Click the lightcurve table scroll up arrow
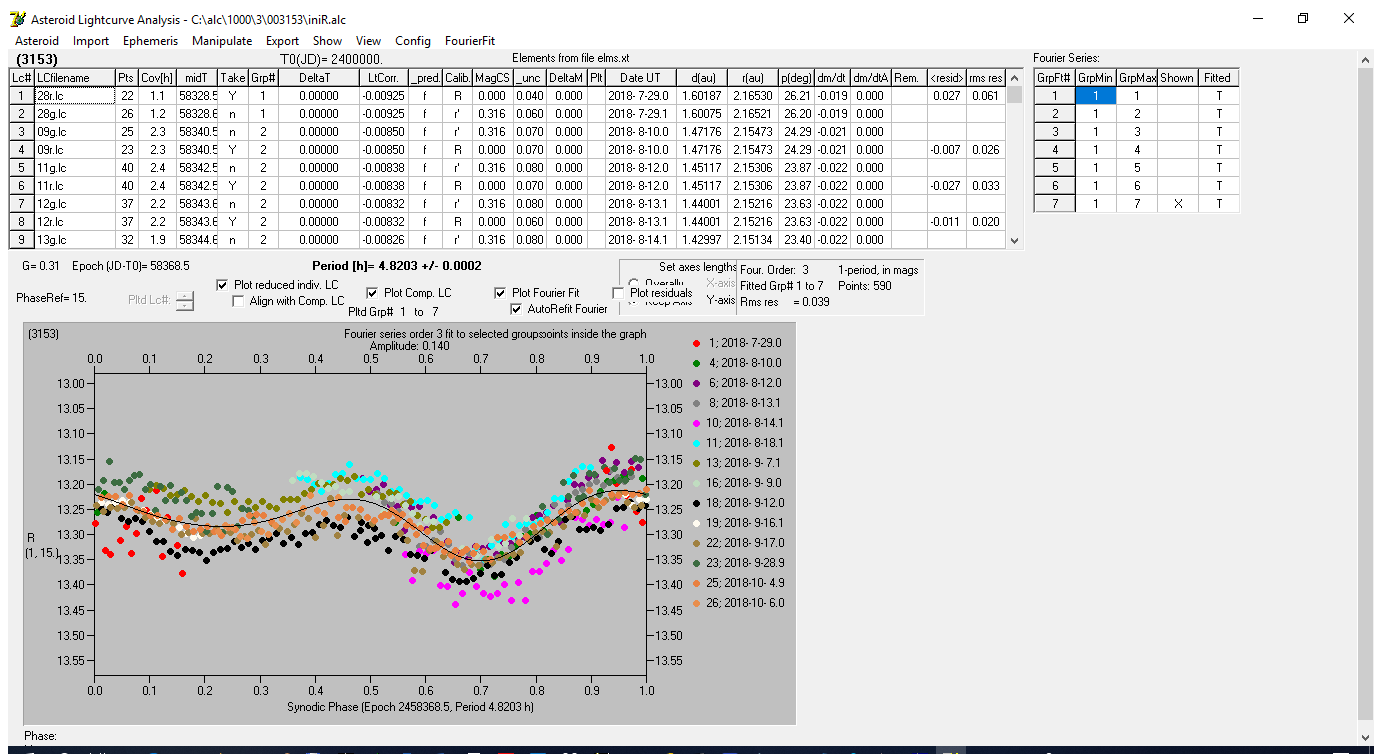 coord(1016,78)
